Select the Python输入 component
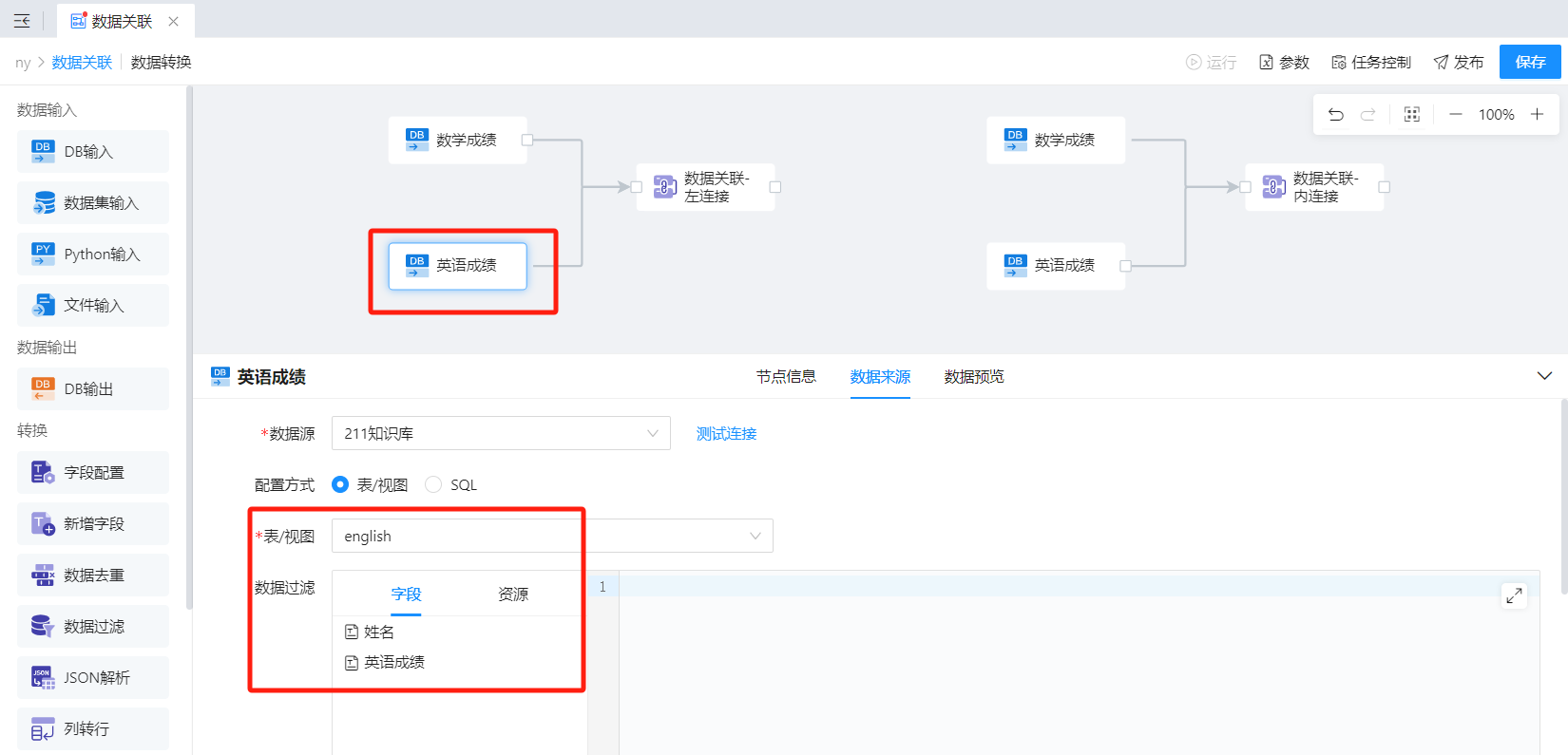Image resolution: width=1568 pixels, height=755 pixels. (93, 255)
